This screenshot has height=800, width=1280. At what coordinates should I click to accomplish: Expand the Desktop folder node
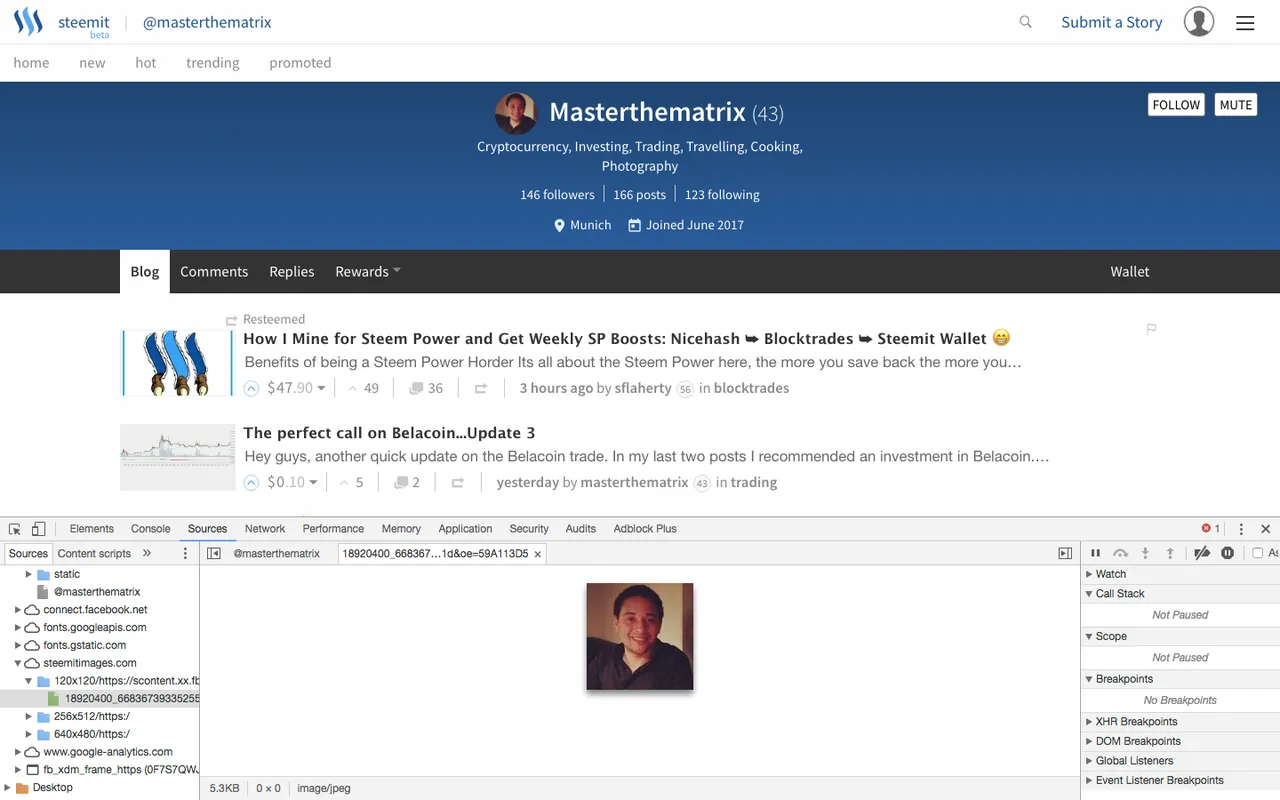coord(7,788)
